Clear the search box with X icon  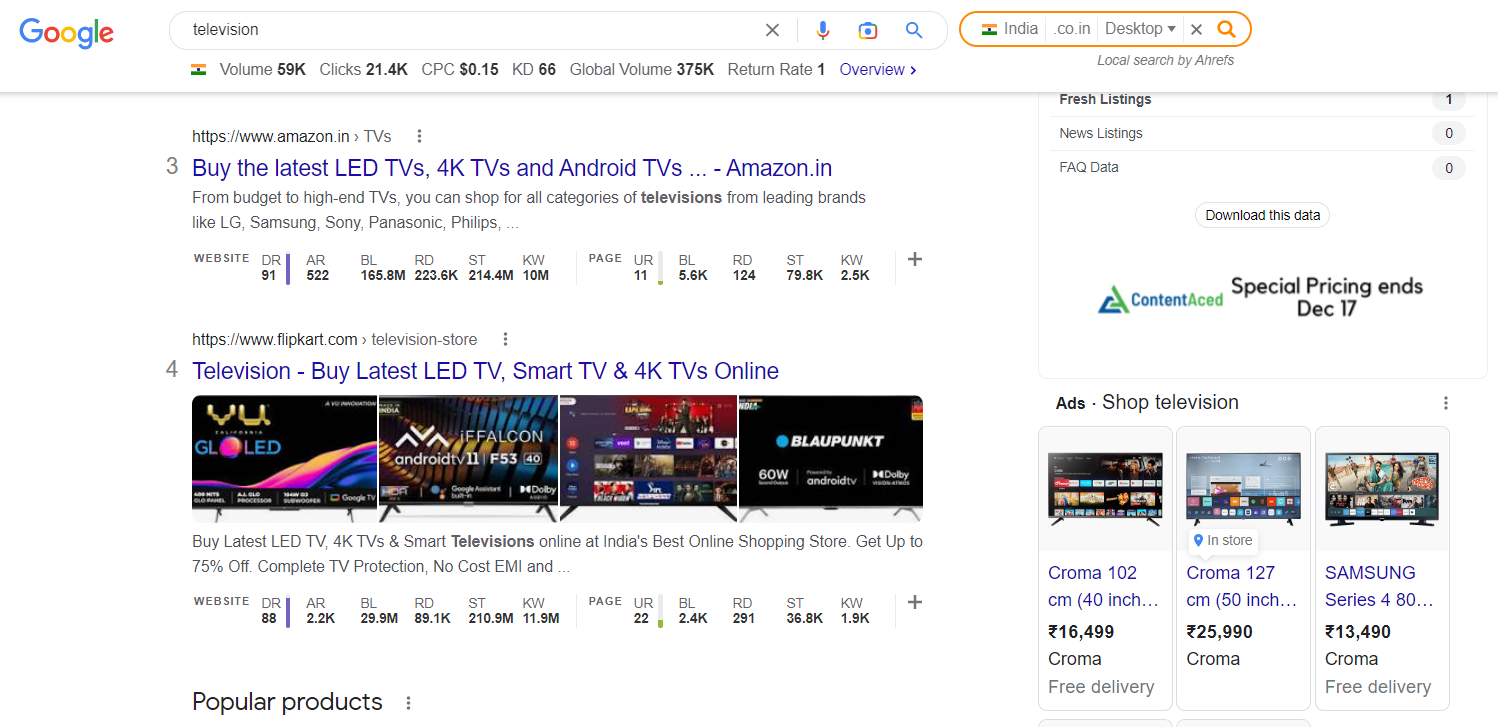[772, 30]
